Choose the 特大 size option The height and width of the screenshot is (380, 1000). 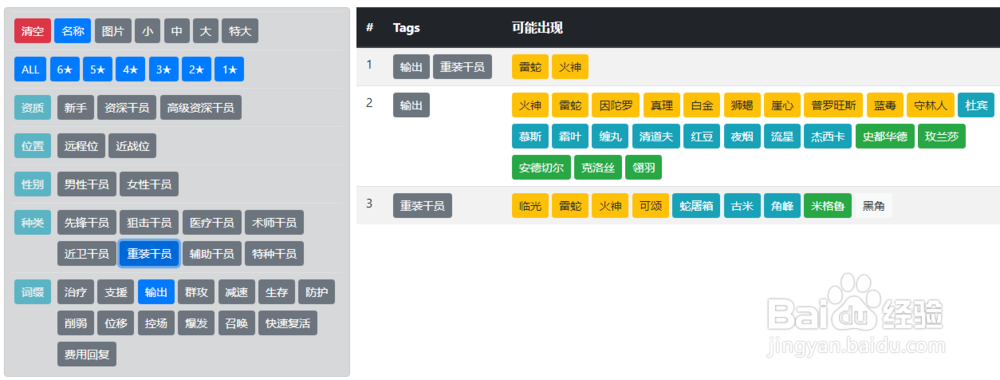tap(240, 31)
